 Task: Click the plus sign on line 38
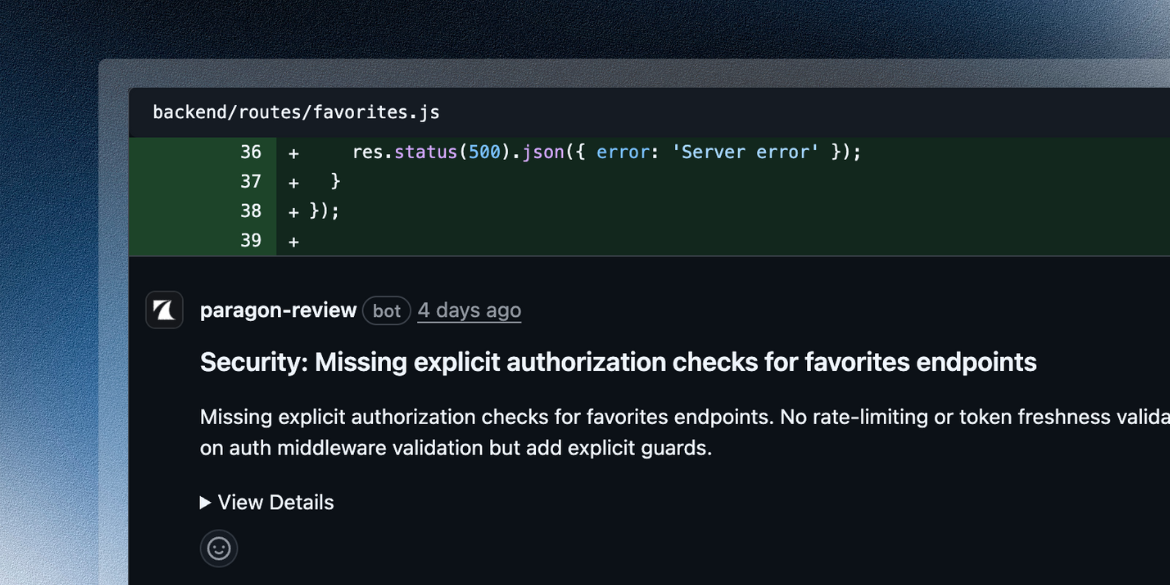[x=292, y=210]
